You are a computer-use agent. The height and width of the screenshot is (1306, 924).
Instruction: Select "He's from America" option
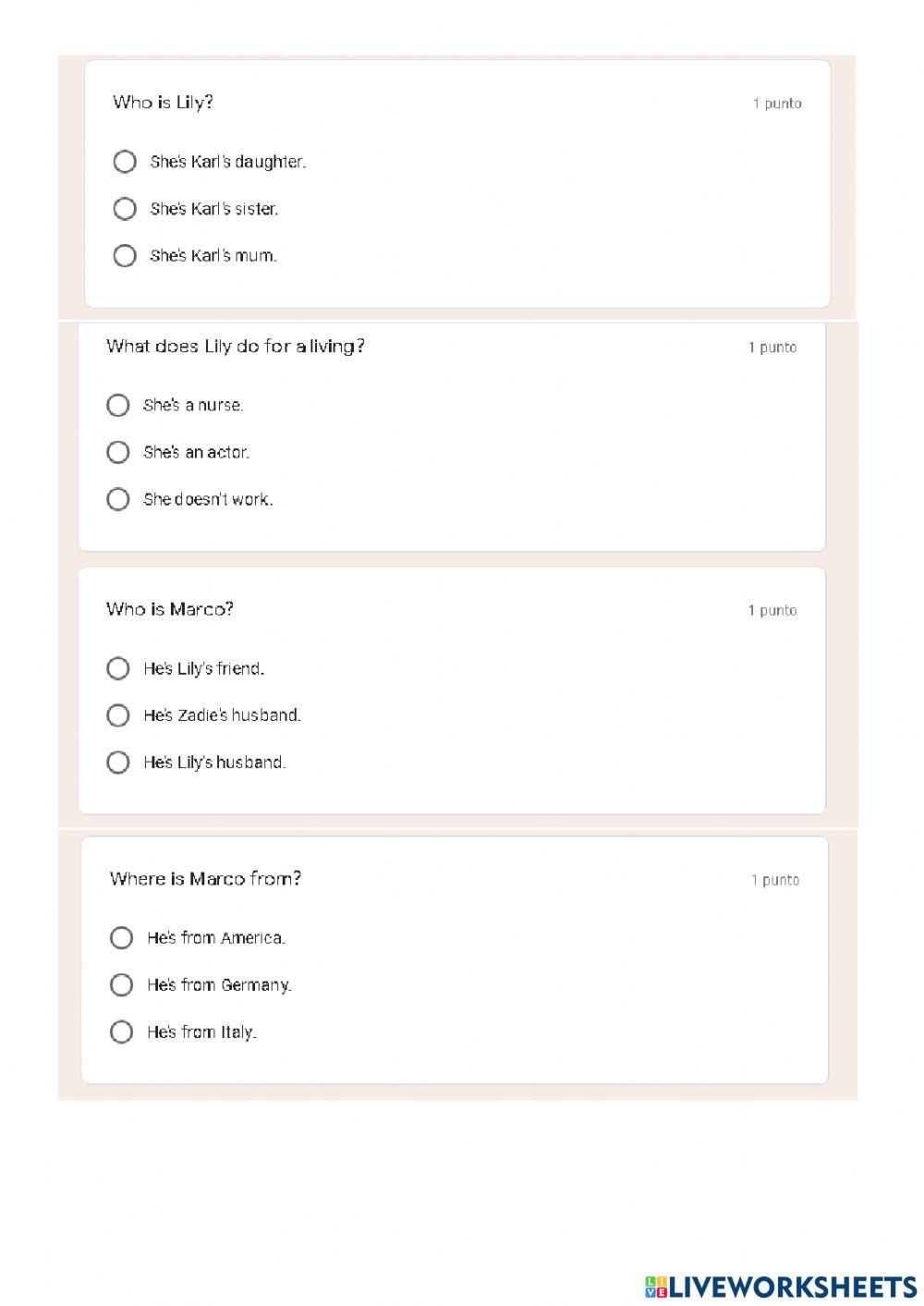(121, 938)
